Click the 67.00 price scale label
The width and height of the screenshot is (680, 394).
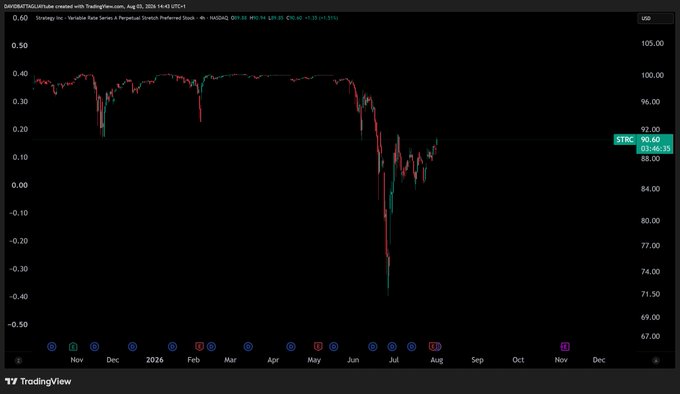tap(651, 336)
